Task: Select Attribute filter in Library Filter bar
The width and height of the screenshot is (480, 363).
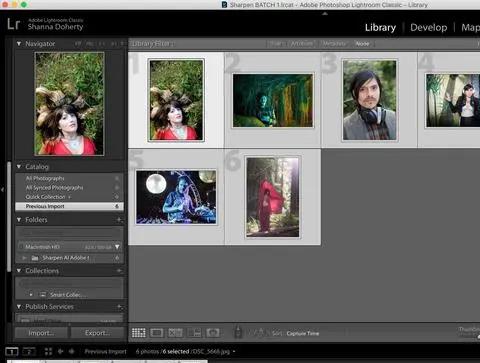Action: (x=302, y=44)
